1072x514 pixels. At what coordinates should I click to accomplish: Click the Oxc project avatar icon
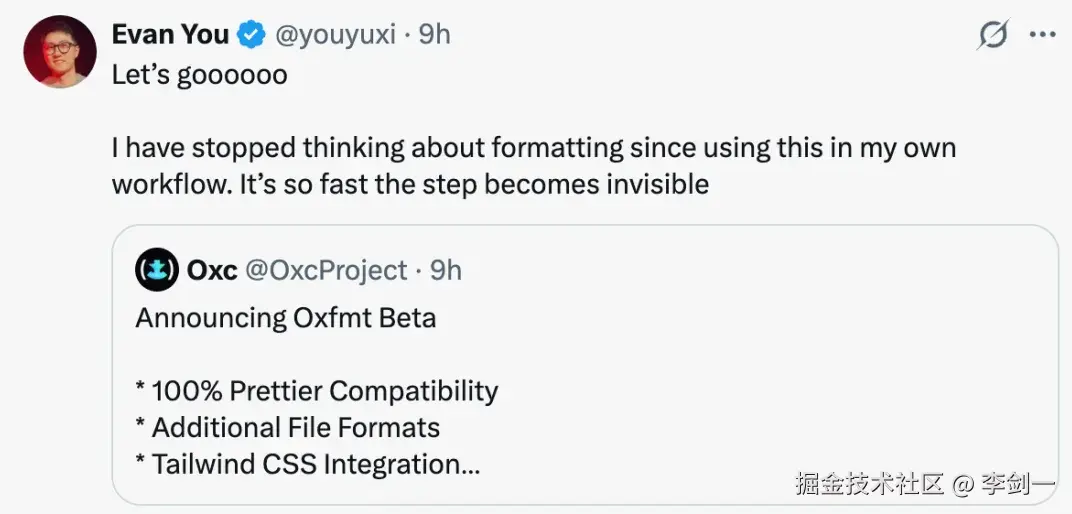tap(157, 270)
